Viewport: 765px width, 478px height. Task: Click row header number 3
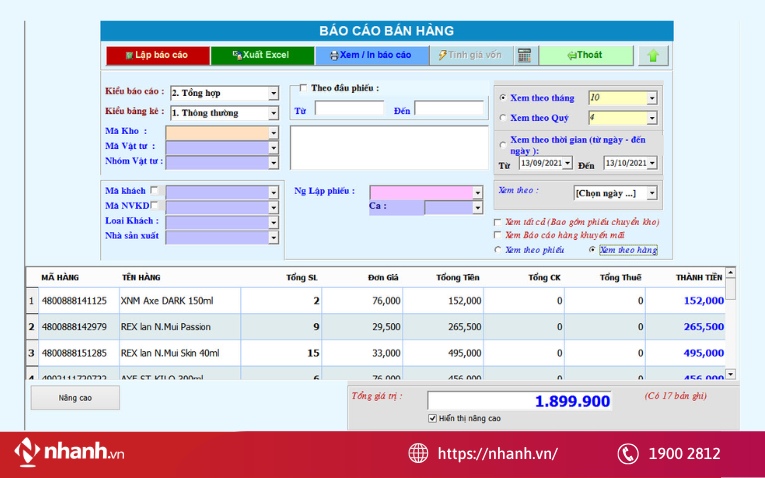[x=32, y=353]
